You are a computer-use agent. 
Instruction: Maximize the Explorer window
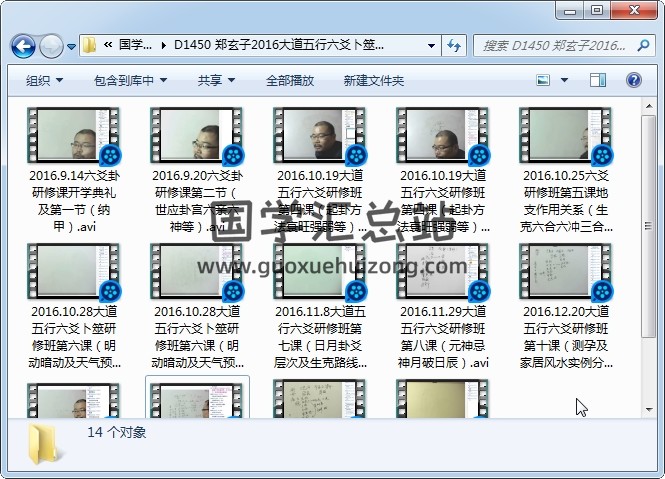(597, 11)
